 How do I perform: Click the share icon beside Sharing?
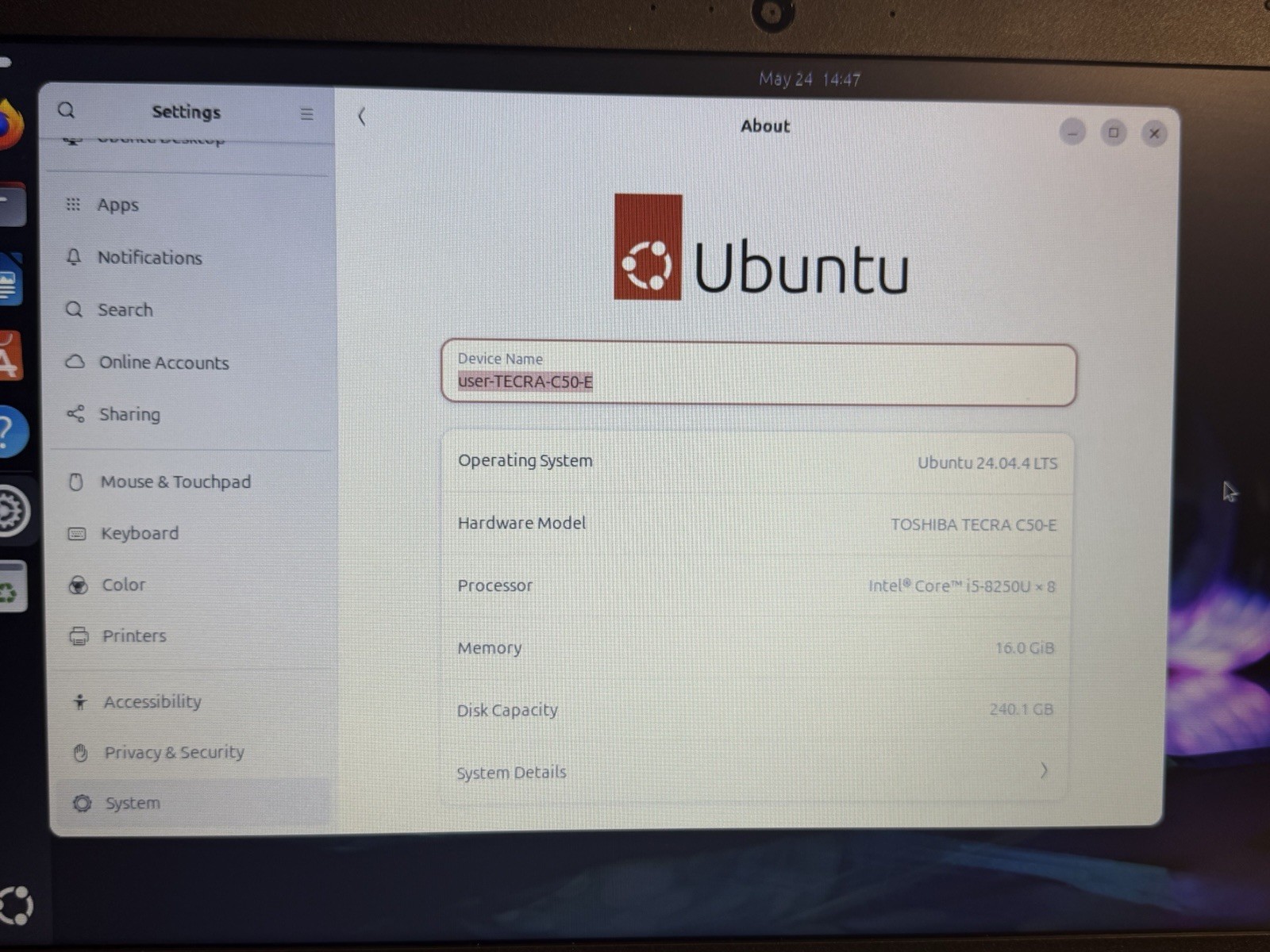point(75,414)
